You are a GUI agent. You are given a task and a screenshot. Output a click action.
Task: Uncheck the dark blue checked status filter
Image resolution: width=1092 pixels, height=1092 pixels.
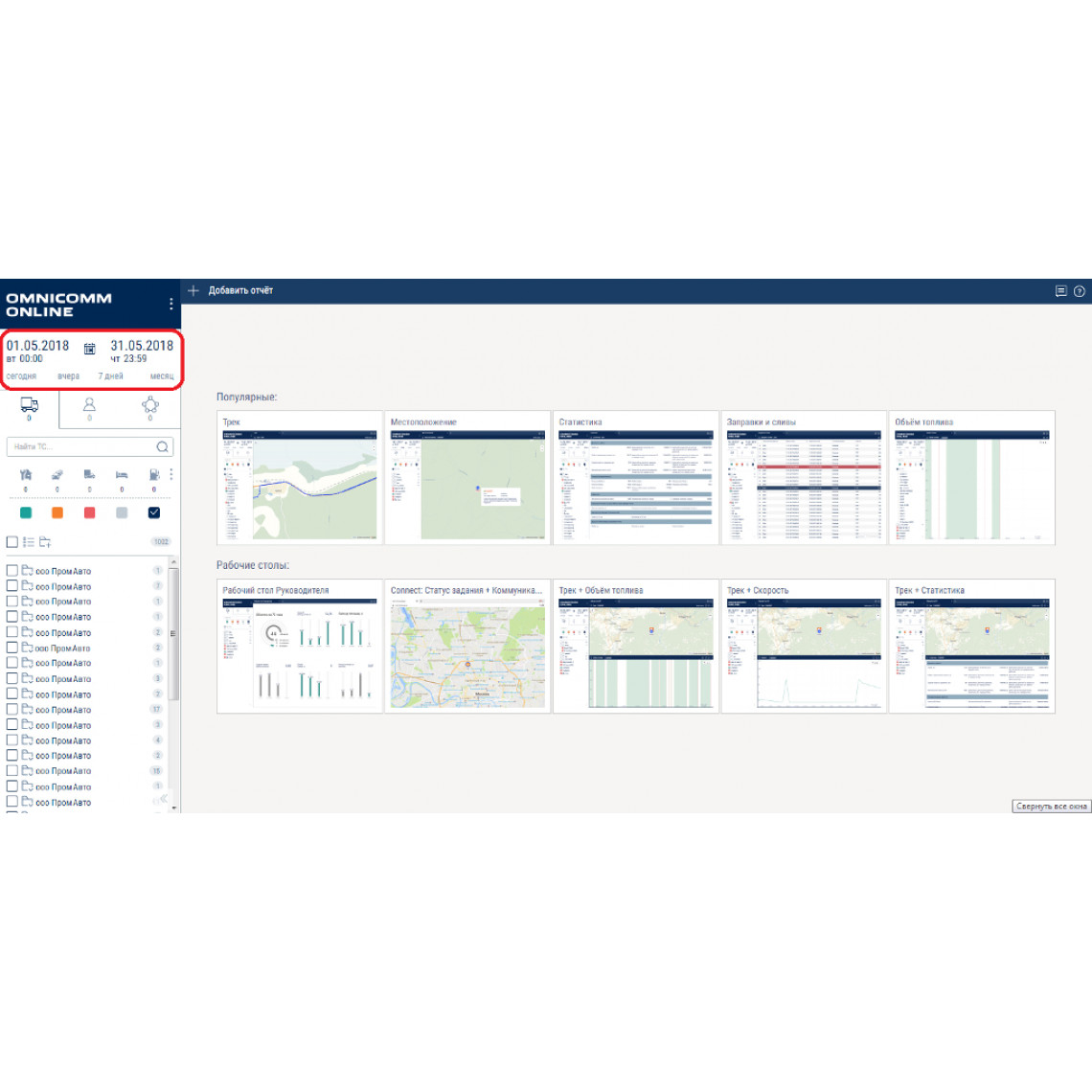tap(153, 513)
